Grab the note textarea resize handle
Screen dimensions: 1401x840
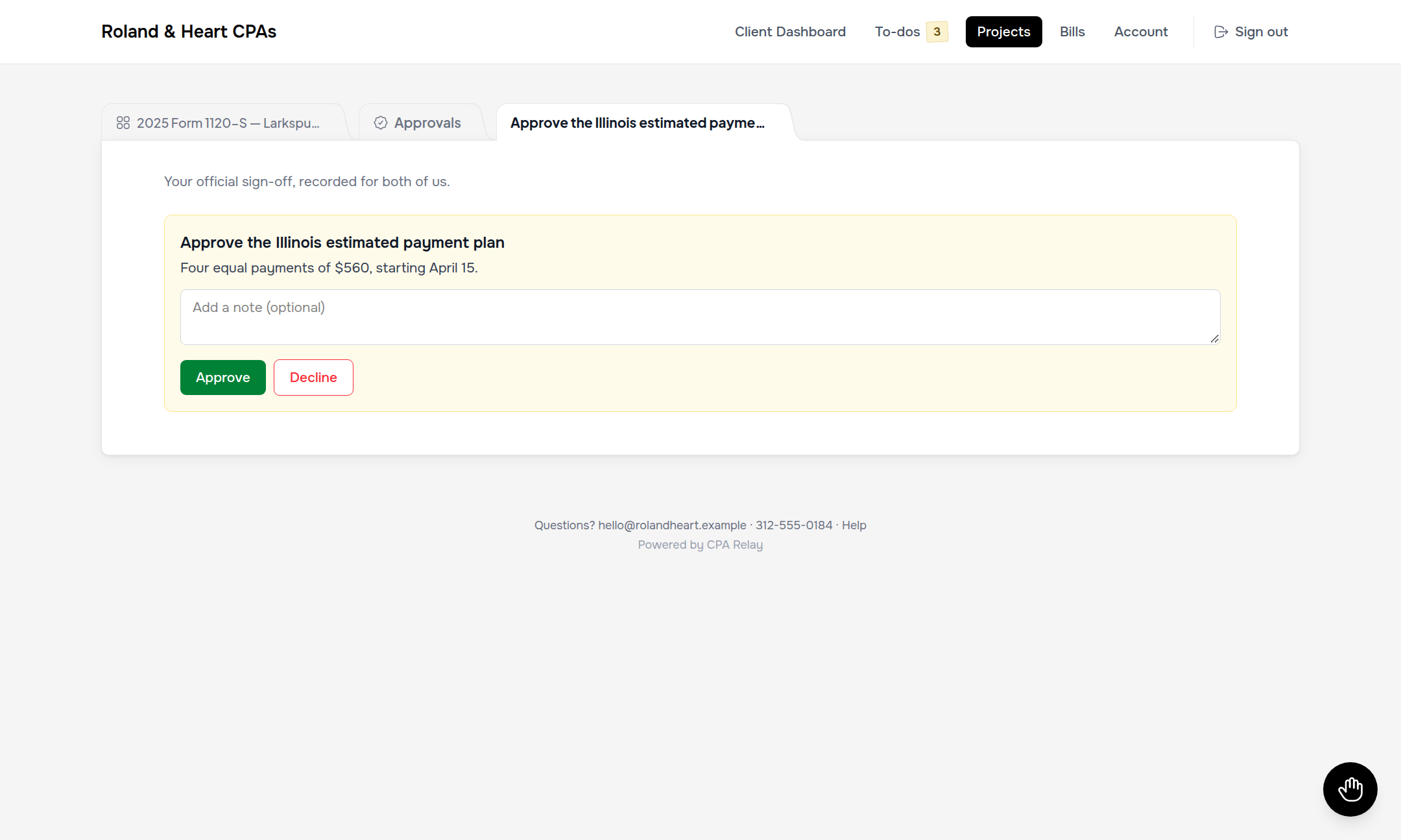click(1214, 339)
